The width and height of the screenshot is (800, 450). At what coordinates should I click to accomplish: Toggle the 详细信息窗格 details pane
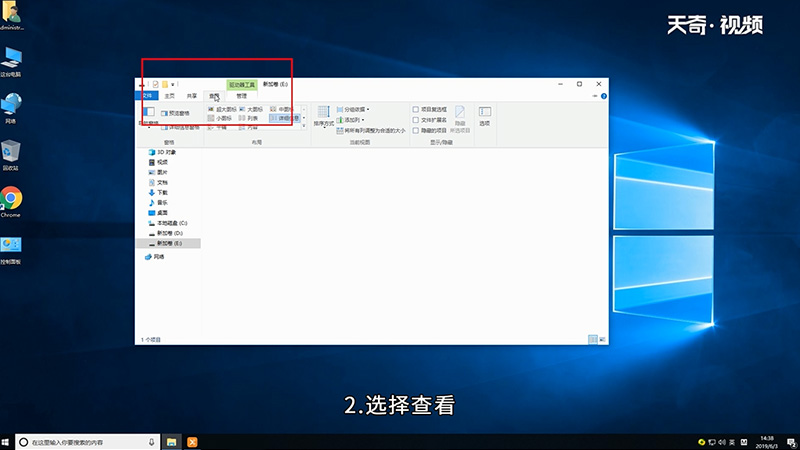(180, 128)
